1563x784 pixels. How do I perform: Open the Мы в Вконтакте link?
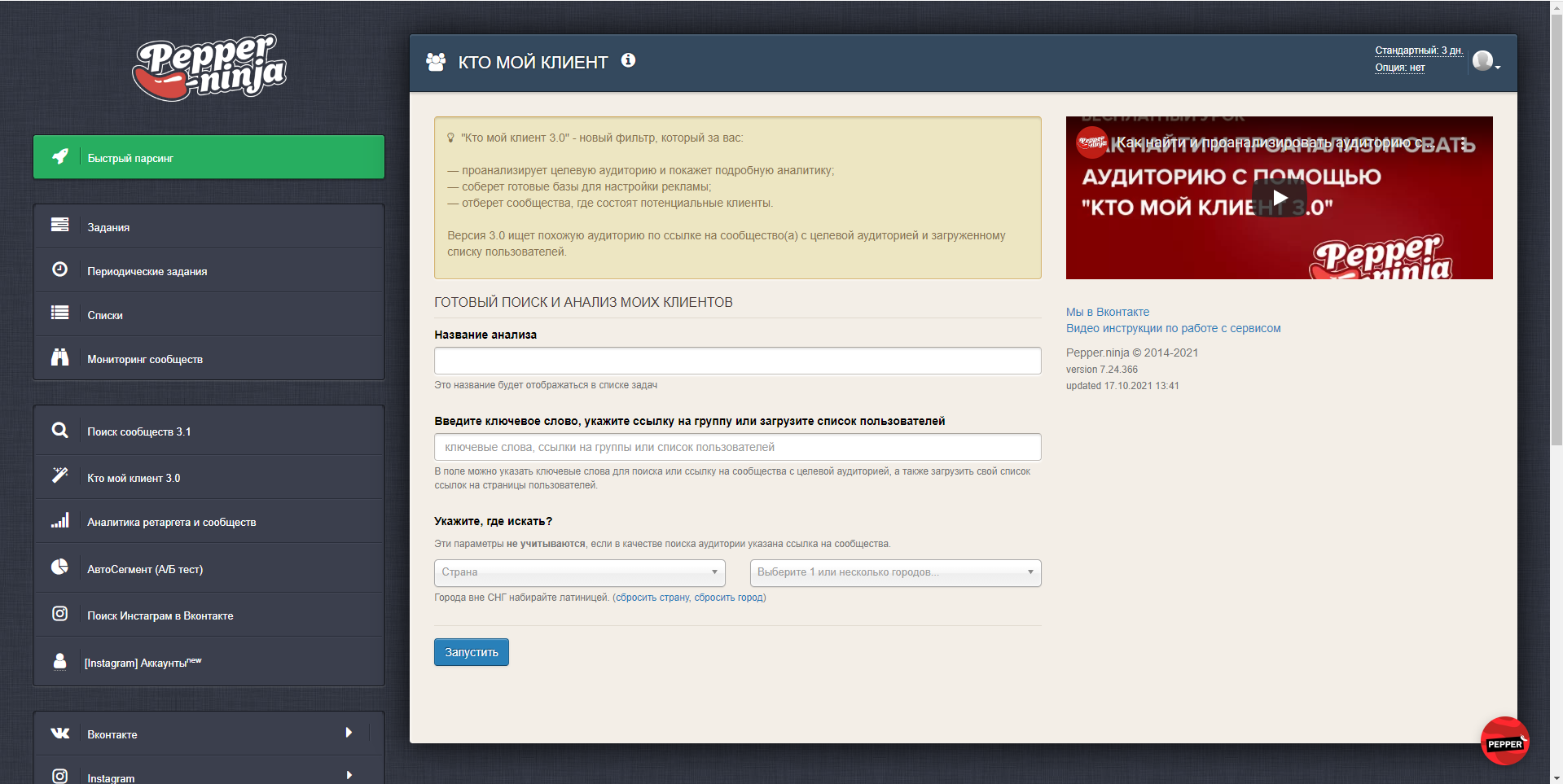click(1108, 312)
